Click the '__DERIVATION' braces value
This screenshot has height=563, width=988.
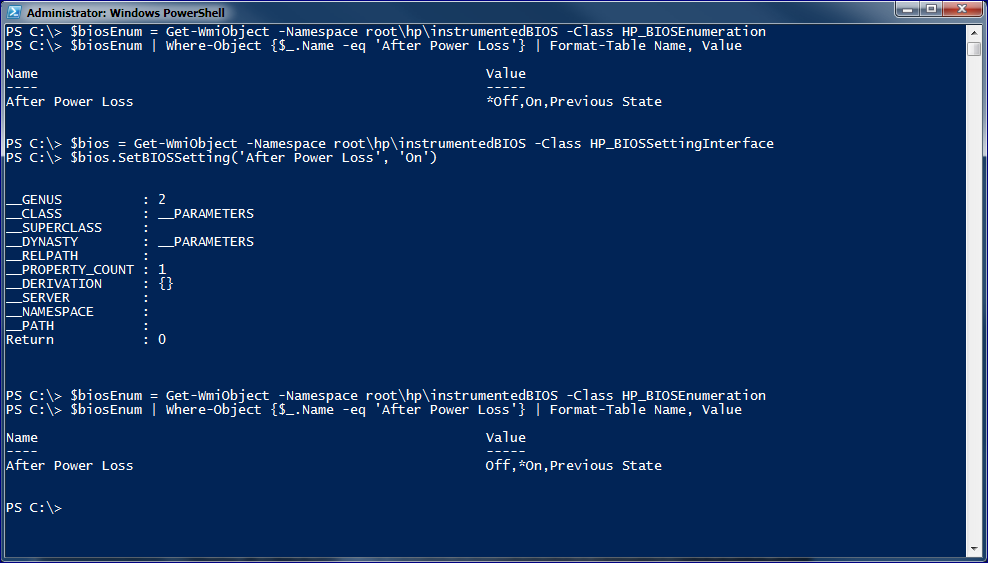coord(166,283)
